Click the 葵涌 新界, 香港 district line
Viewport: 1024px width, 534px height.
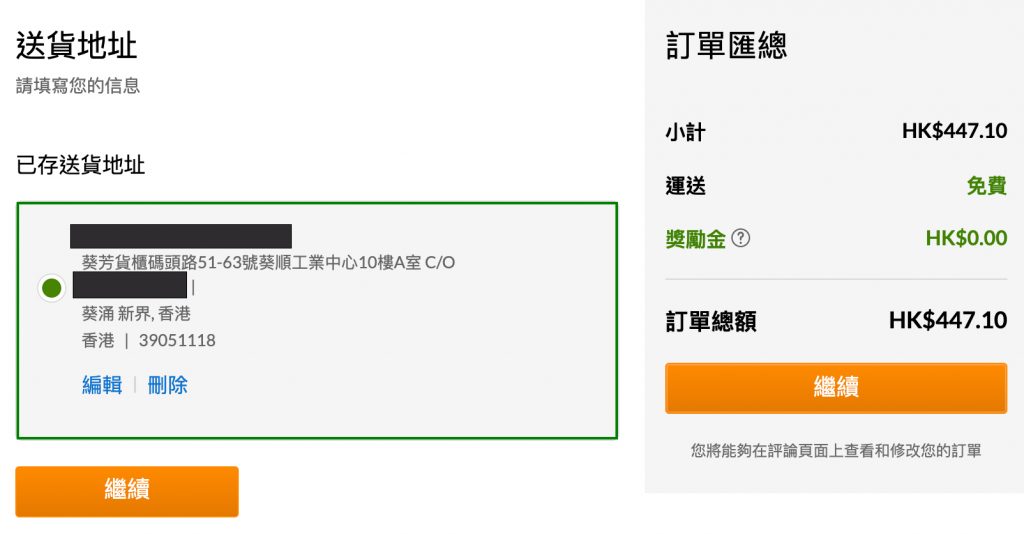pos(136,314)
